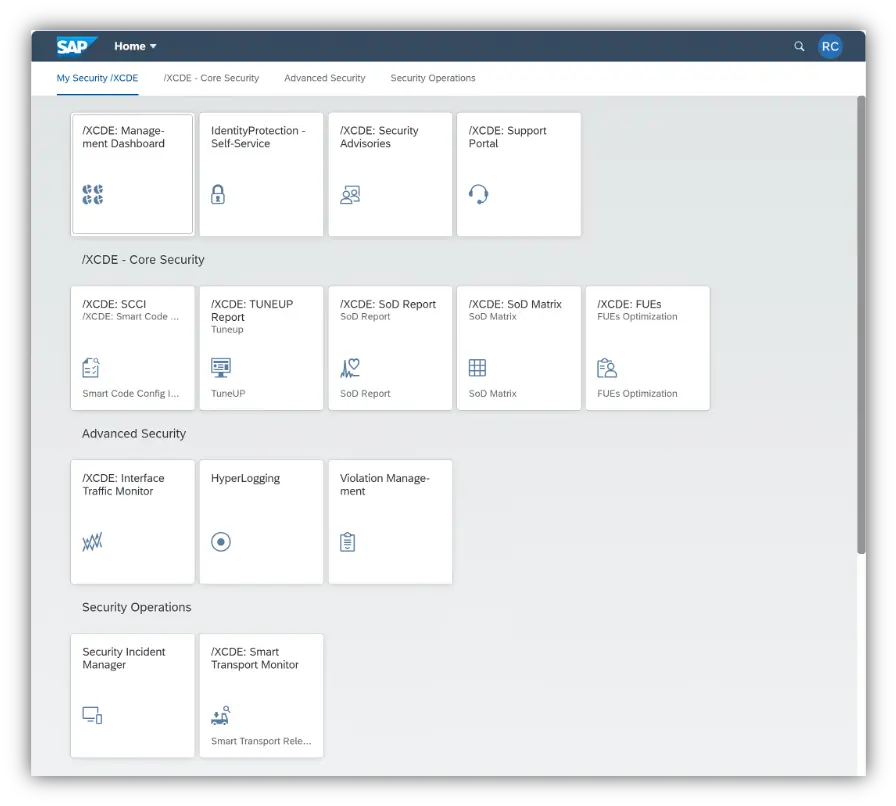Click 'Smart Code Config I...' footer text

pyautogui.click(x=131, y=393)
